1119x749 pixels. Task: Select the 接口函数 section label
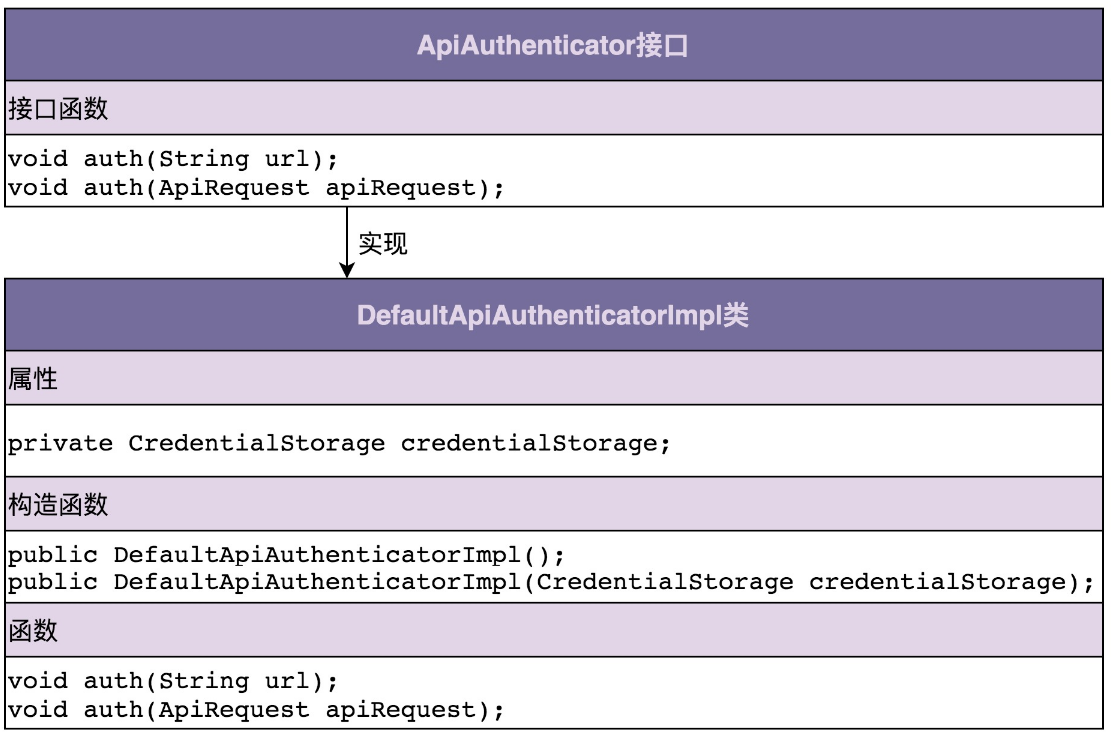point(58,109)
